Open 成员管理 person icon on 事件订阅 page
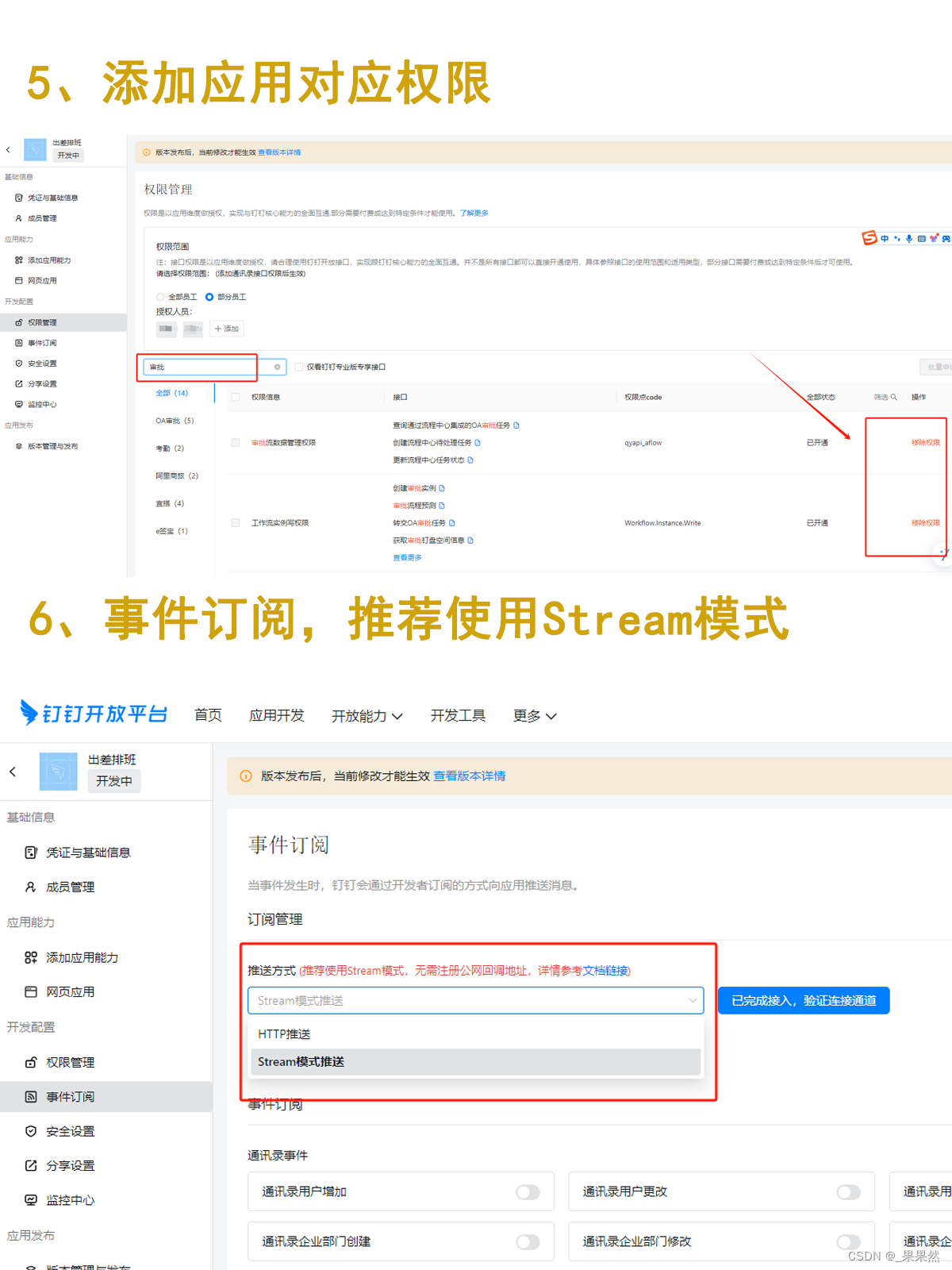This screenshot has width=952, height=1270. 31,887
